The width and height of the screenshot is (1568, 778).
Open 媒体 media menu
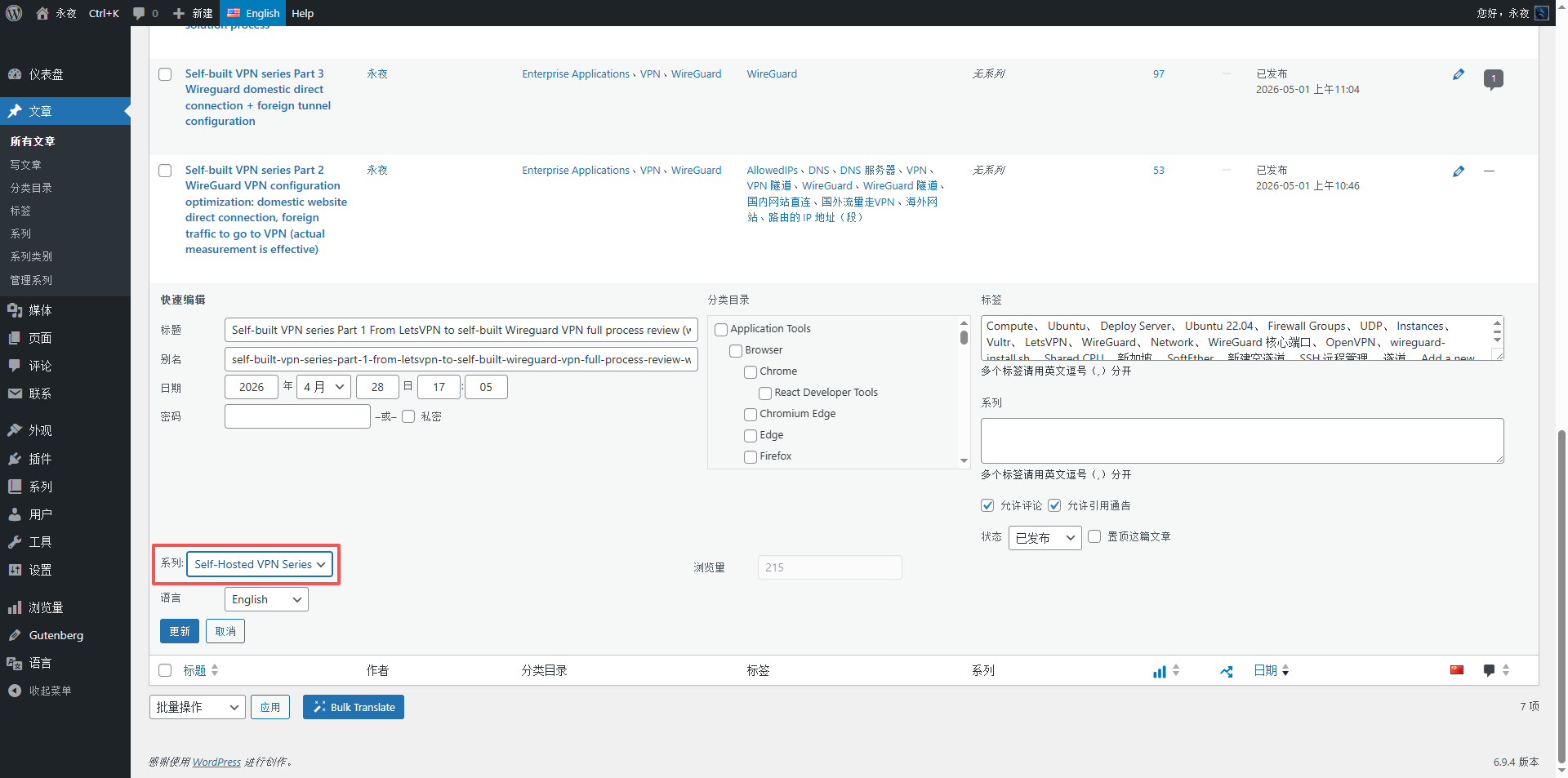tap(65, 310)
